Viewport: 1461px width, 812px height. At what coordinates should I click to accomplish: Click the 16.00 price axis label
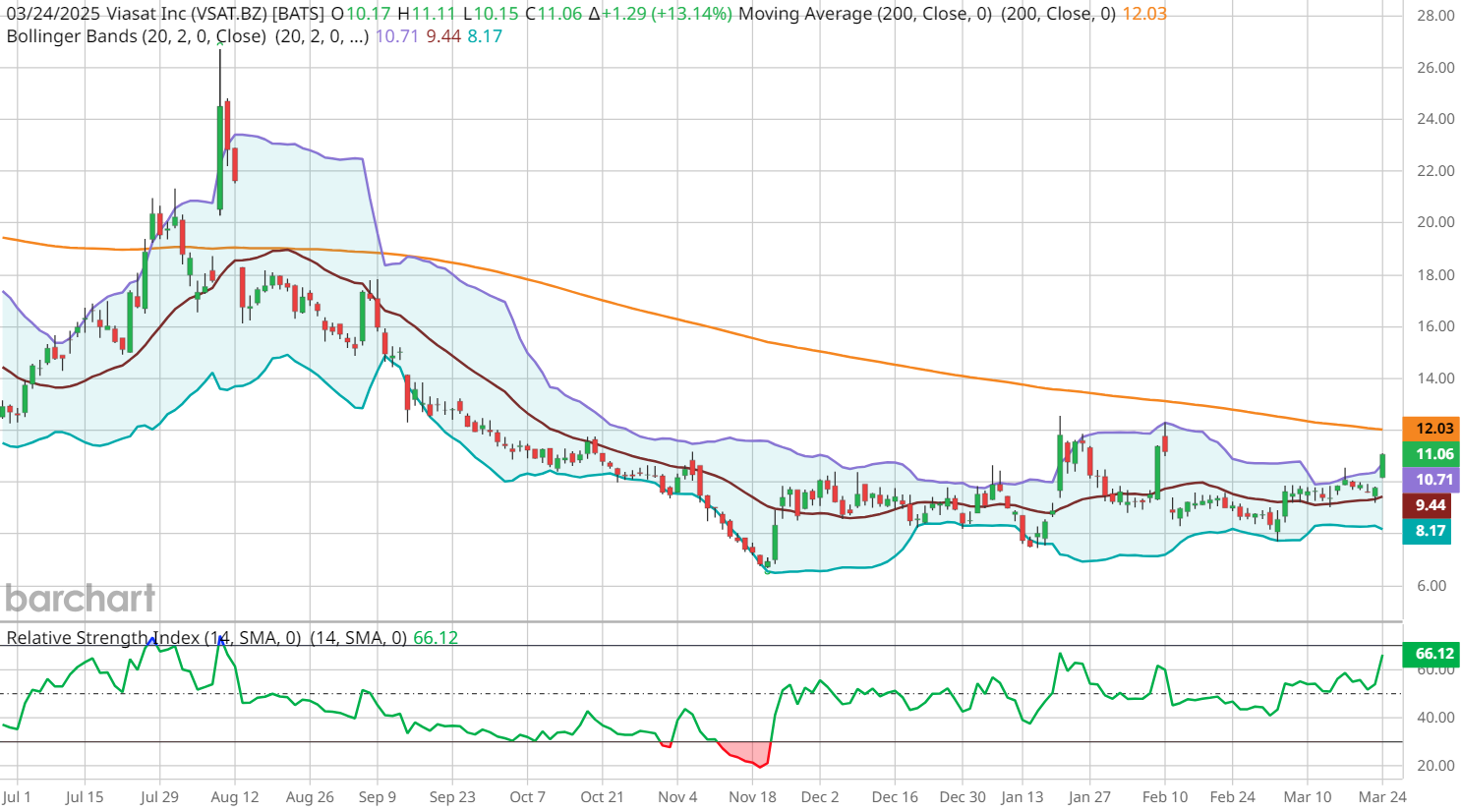pyautogui.click(x=1436, y=326)
